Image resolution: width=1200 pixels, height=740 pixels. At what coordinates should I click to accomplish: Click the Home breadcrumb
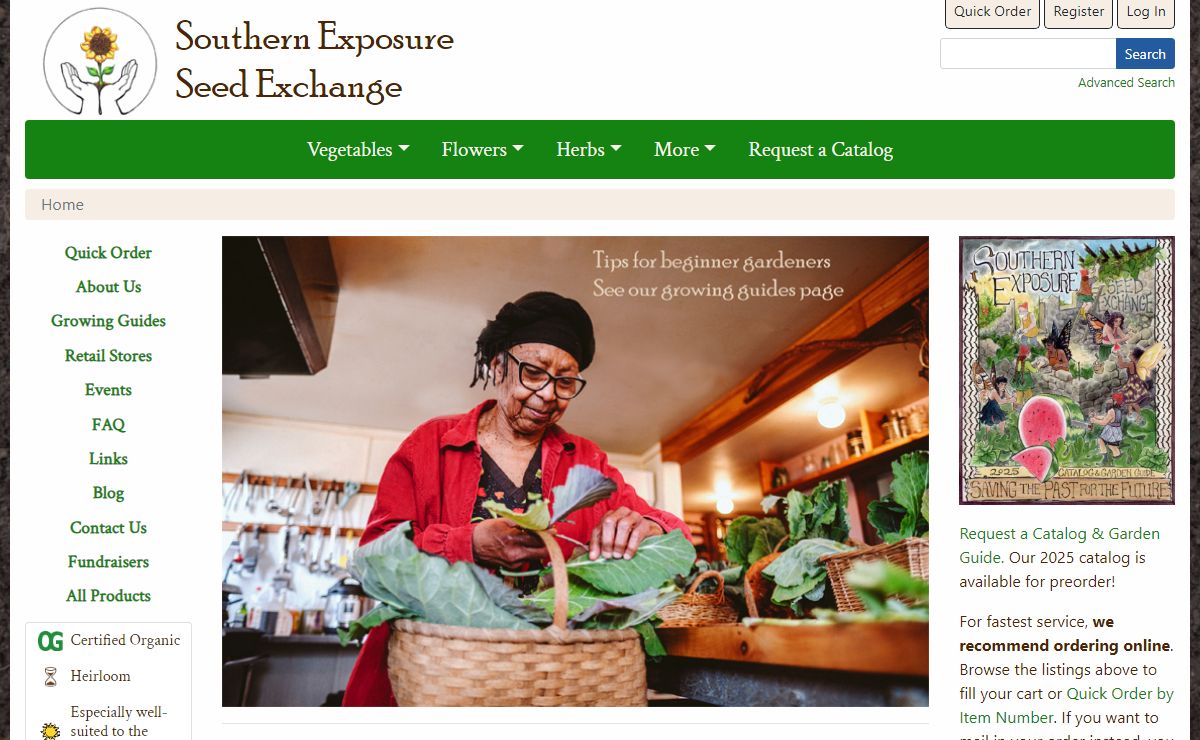point(62,204)
